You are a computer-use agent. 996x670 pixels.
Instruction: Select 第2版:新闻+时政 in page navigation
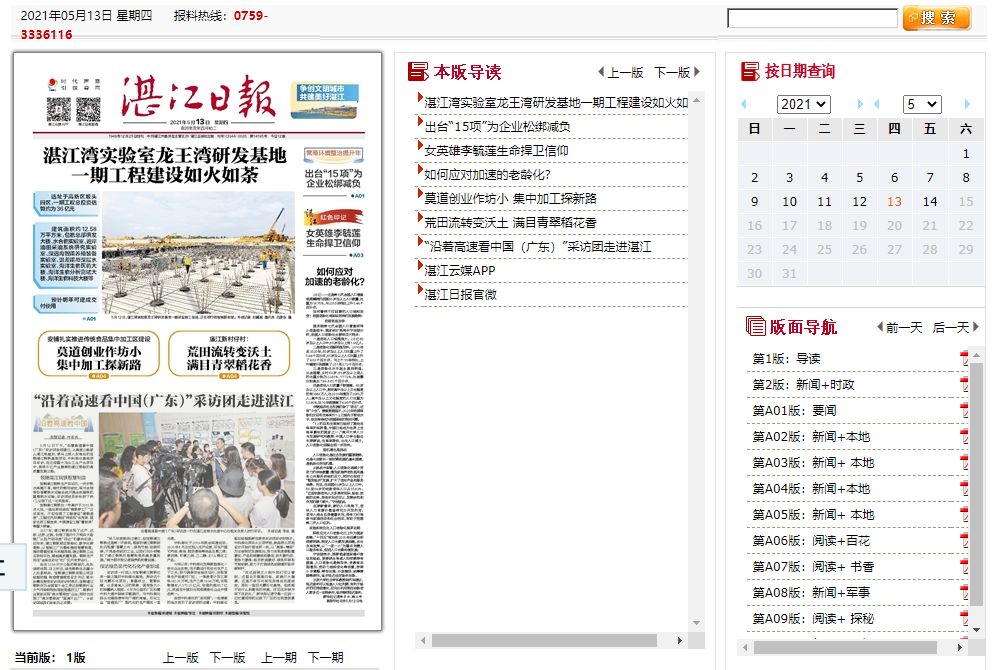pyautogui.click(x=804, y=385)
